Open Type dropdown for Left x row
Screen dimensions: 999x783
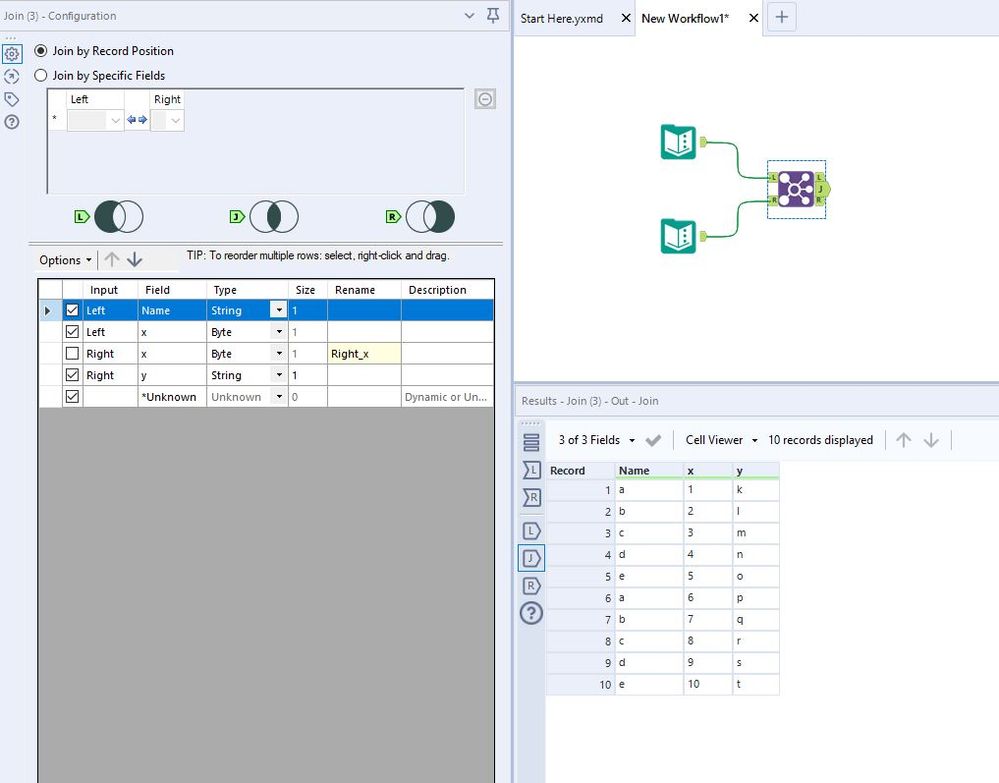point(278,332)
